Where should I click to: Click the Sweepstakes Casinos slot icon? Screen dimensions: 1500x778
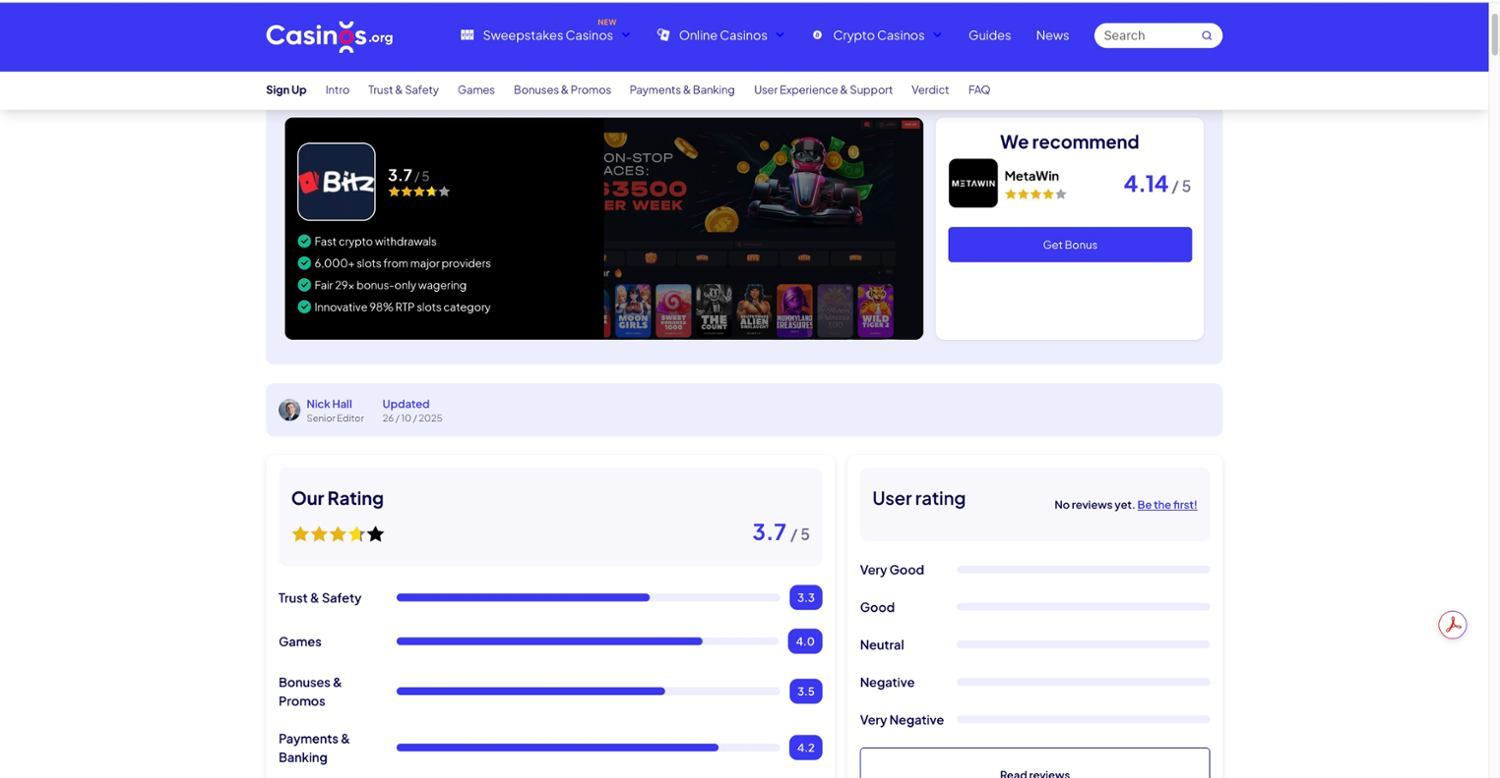coord(467,35)
